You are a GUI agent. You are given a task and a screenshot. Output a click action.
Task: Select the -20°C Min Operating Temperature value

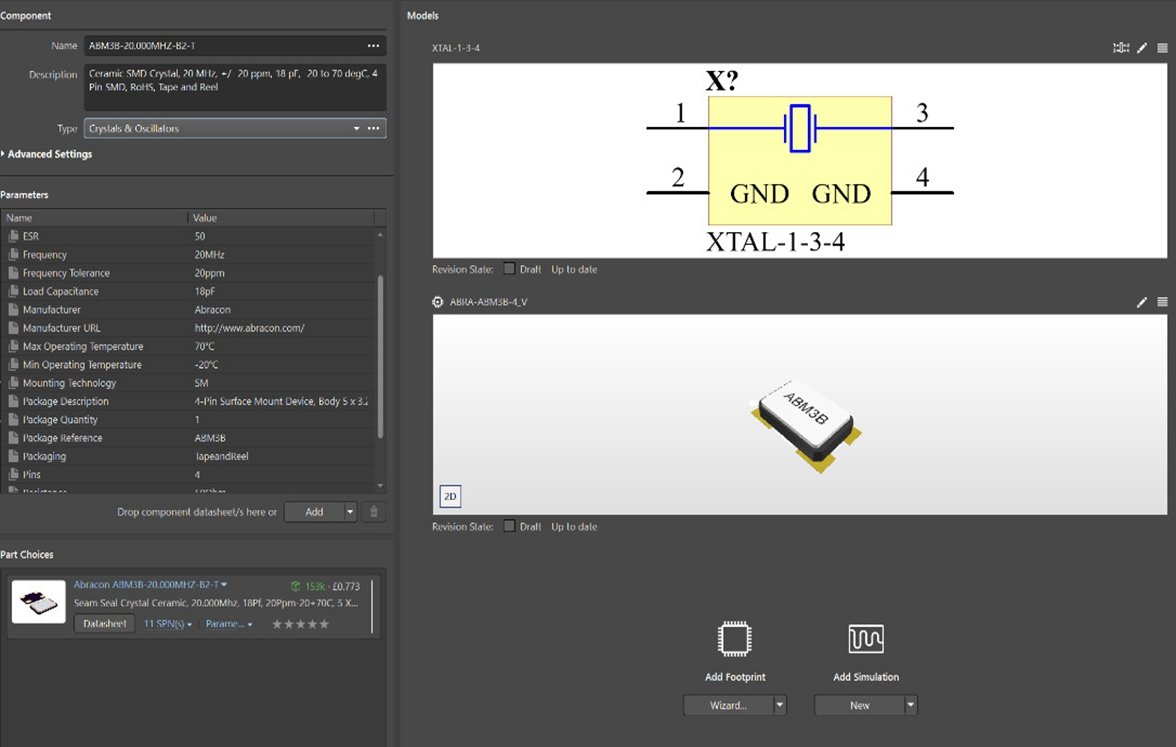click(206, 365)
